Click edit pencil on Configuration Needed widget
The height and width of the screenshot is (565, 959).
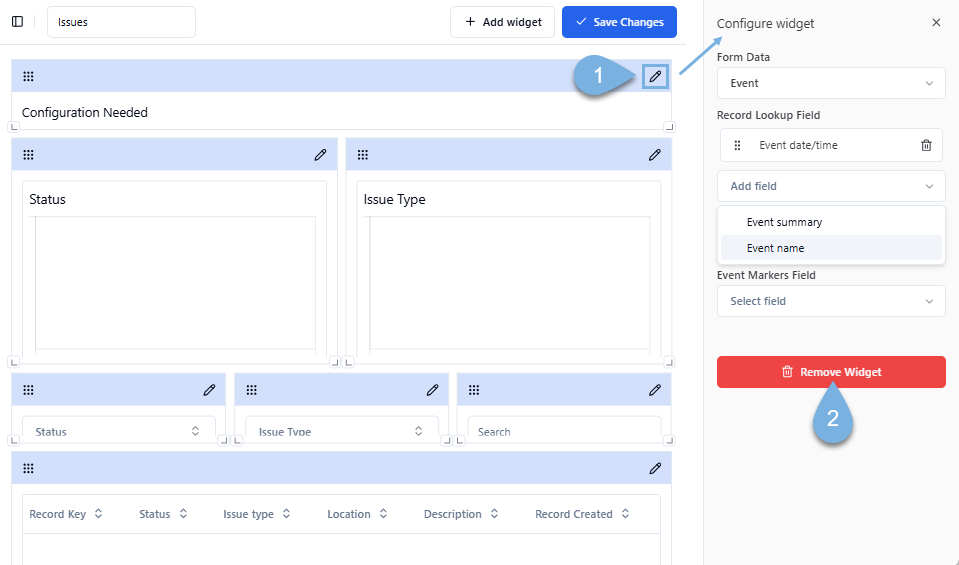(x=655, y=76)
